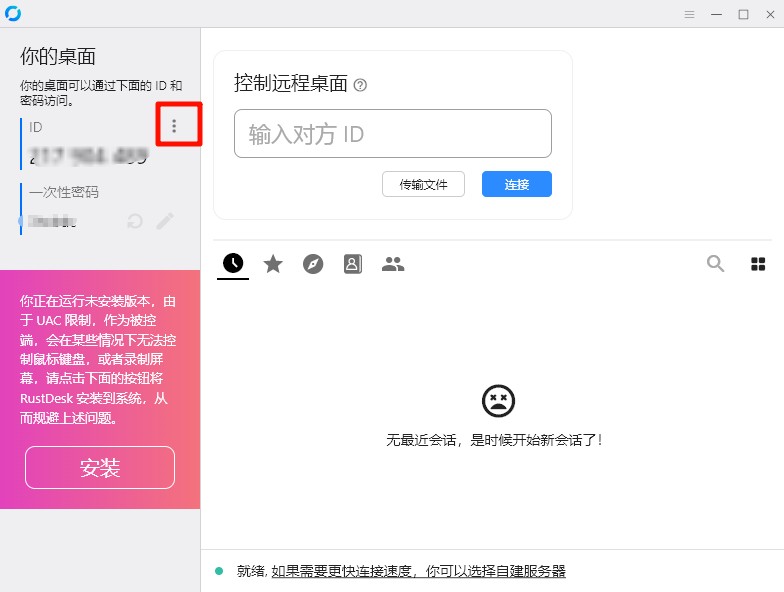Open the favorites star tab
The image size is (784, 592).
tap(273, 264)
